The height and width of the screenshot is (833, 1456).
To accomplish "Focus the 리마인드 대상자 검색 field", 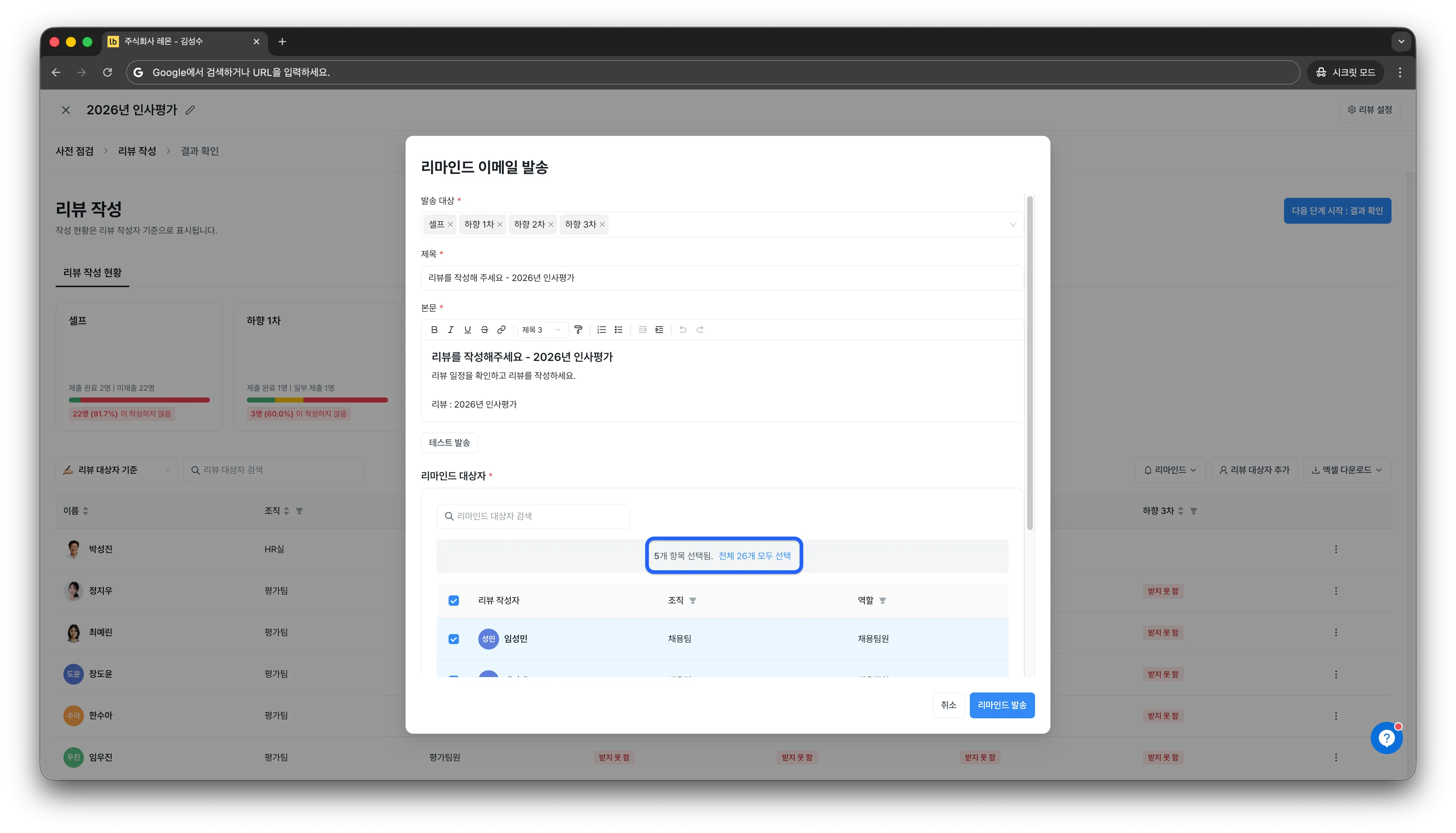I will 533,516.
